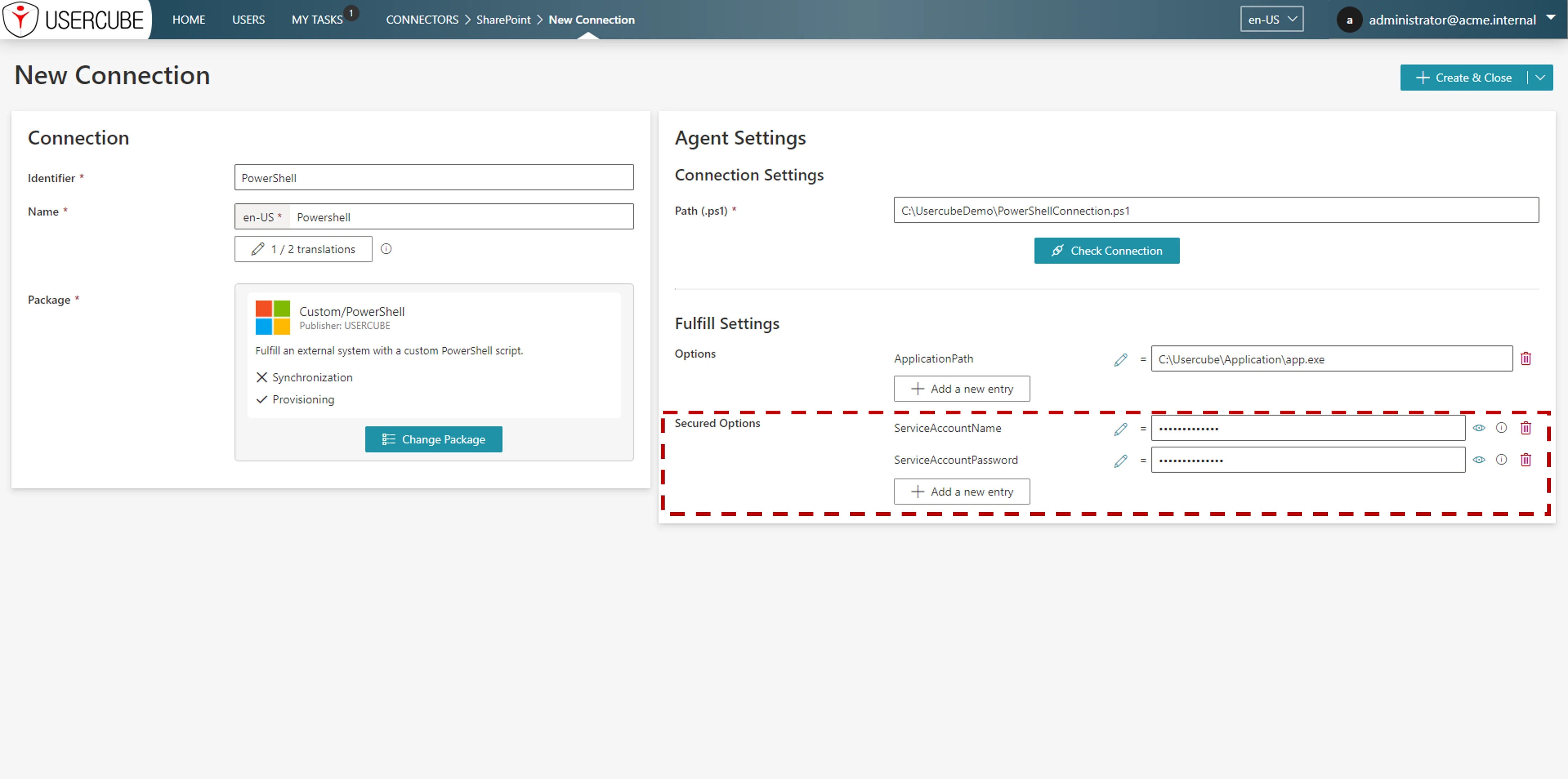Open the USERS menu

248,20
